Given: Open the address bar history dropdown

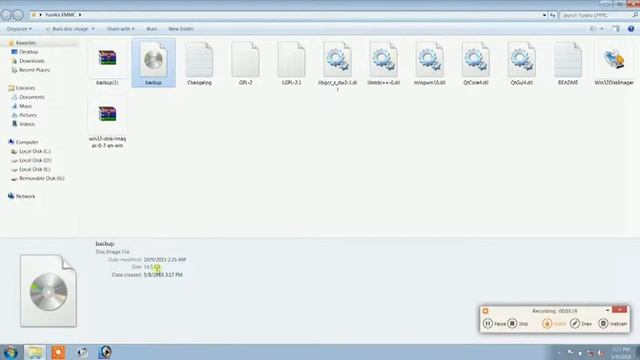Looking at the screenshot, I should pyautogui.click(x=544, y=15).
